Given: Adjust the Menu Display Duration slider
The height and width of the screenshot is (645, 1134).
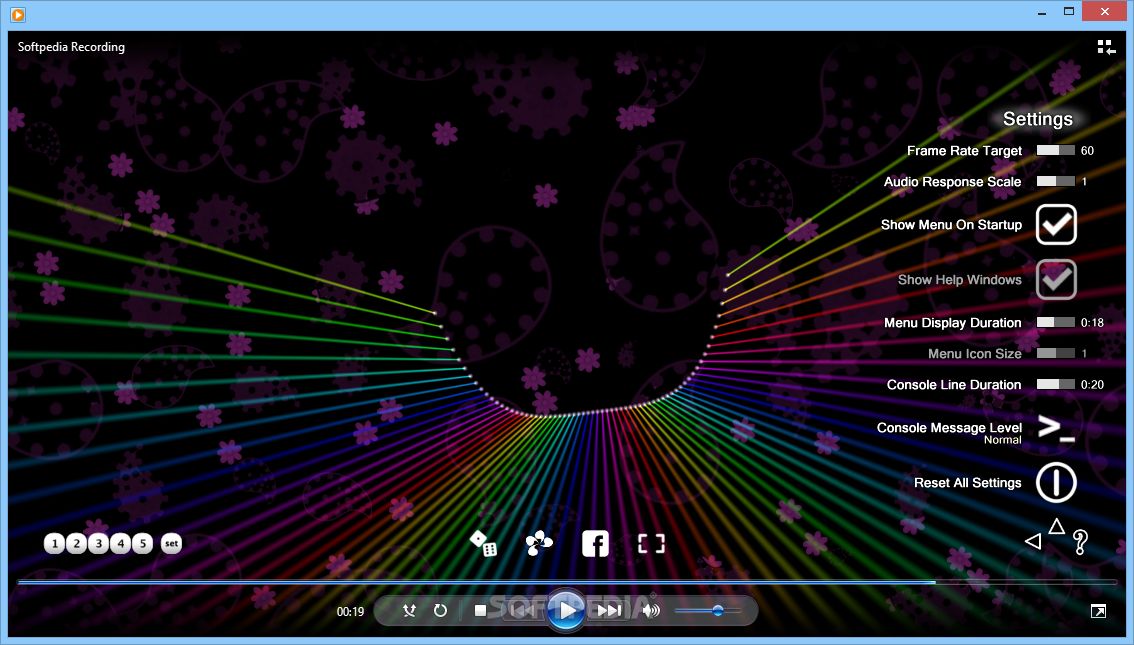Looking at the screenshot, I should coord(1055,322).
